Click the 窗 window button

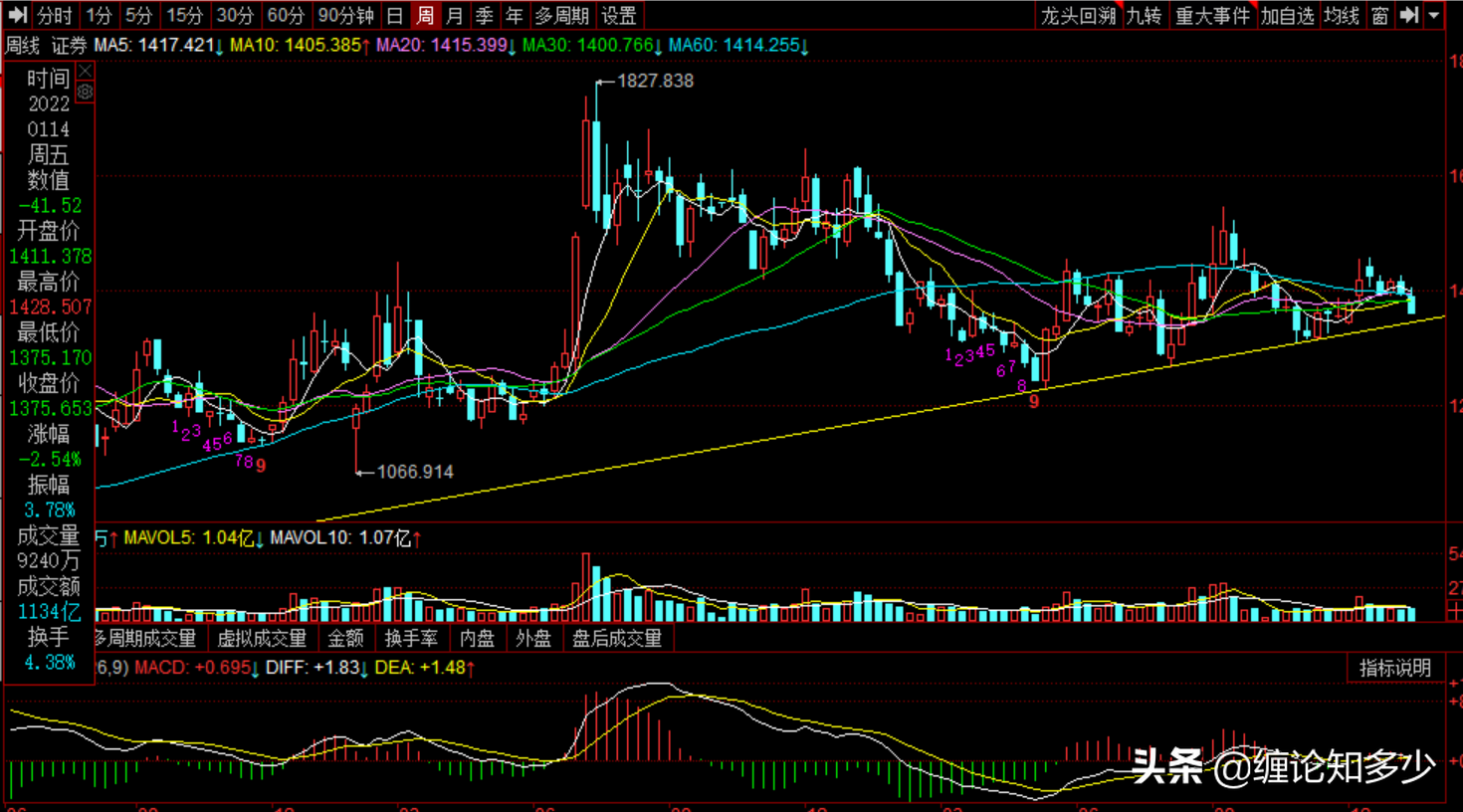[1379, 15]
